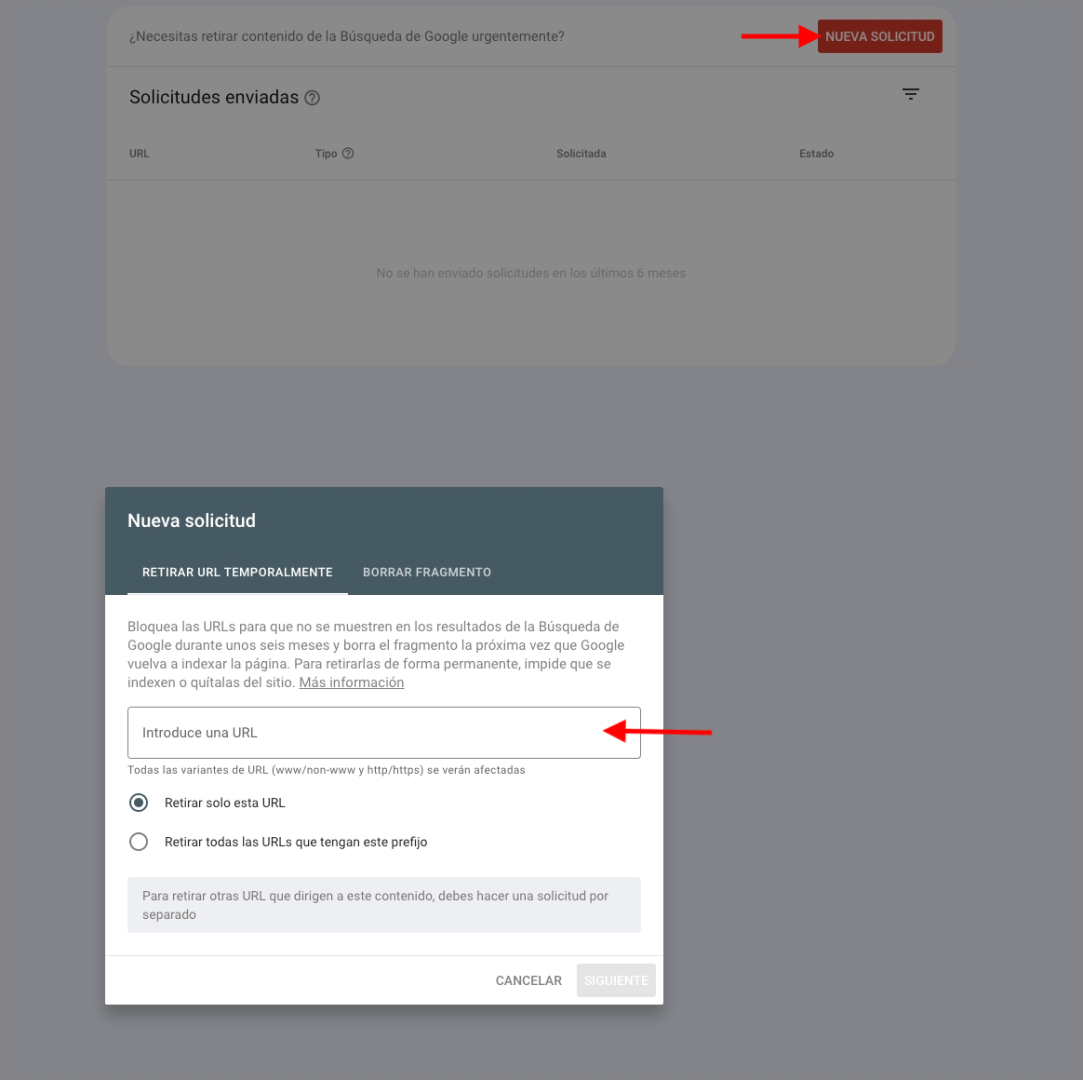Screen dimensions: 1083x1080
Task: Click the CANCELAR button
Action: pos(528,981)
